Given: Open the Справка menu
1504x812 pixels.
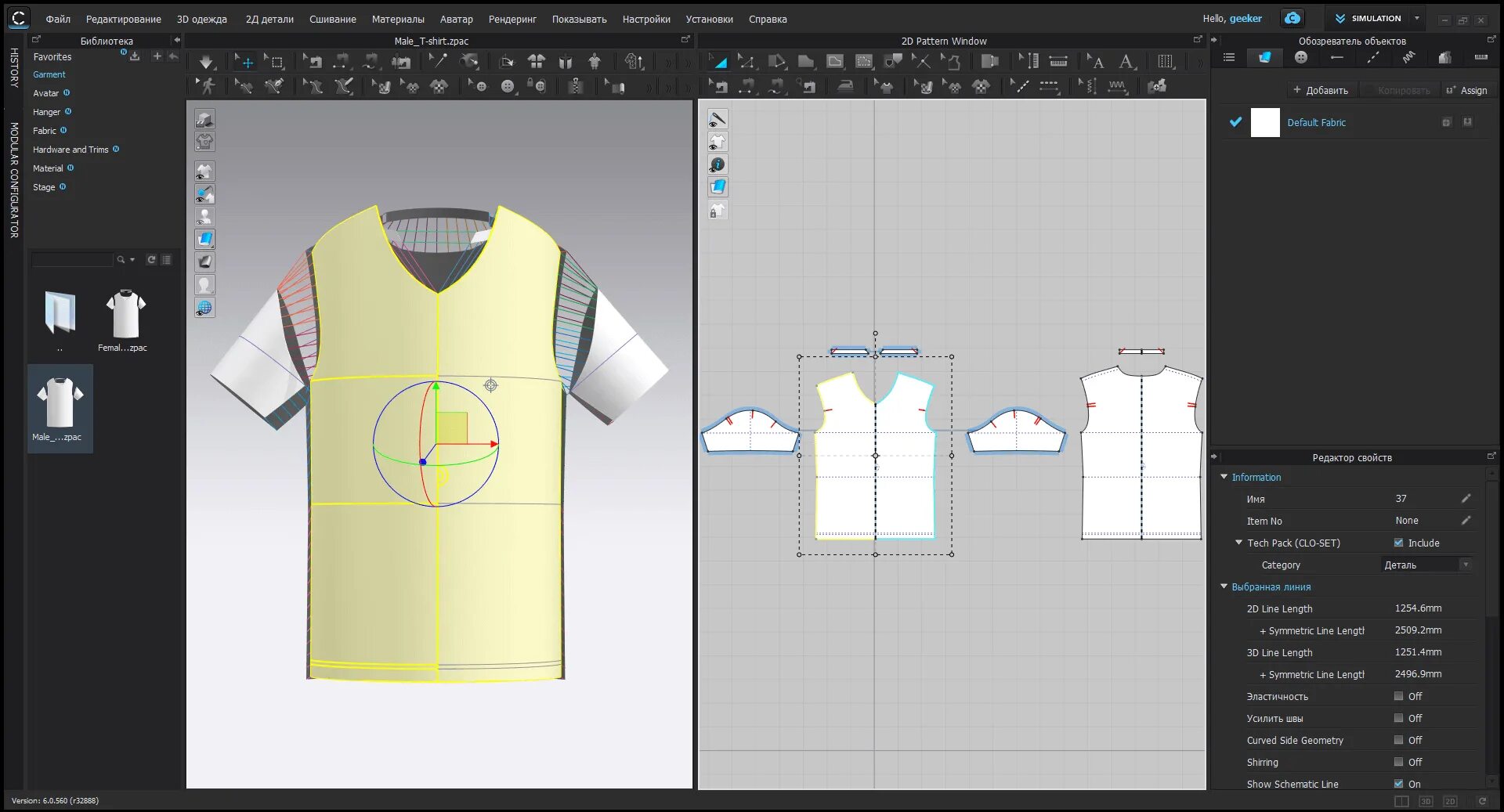Looking at the screenshot, I should pos(768,19).
